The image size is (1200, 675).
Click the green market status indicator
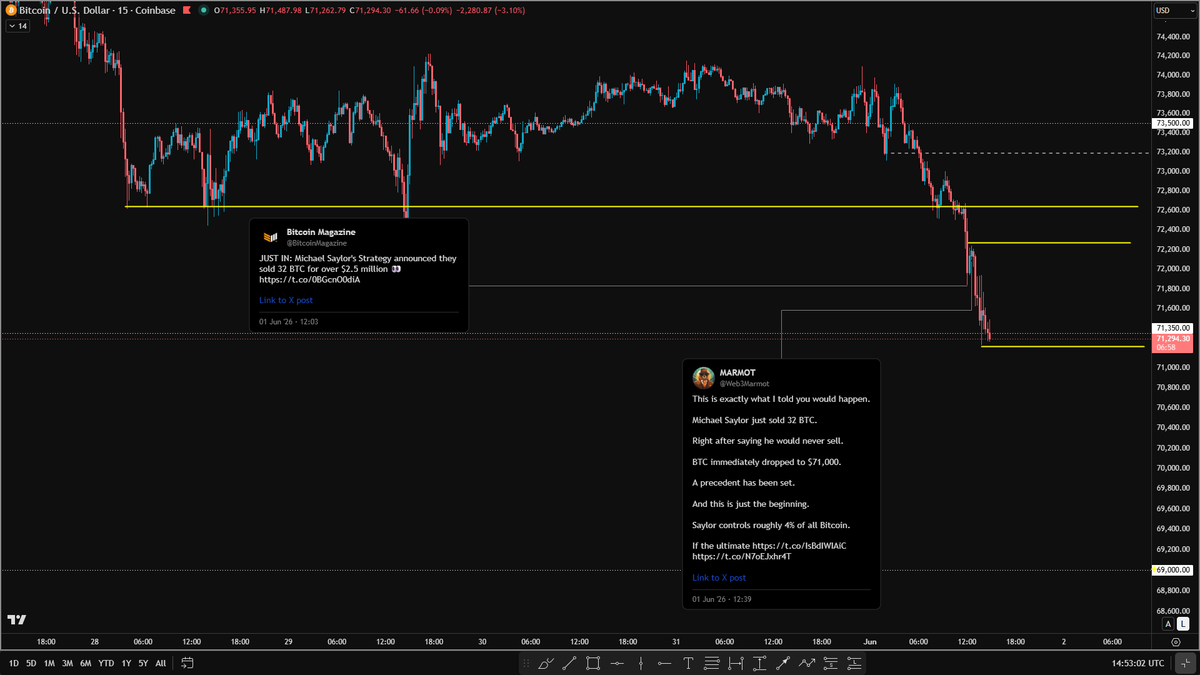click(x=204, y=10)
